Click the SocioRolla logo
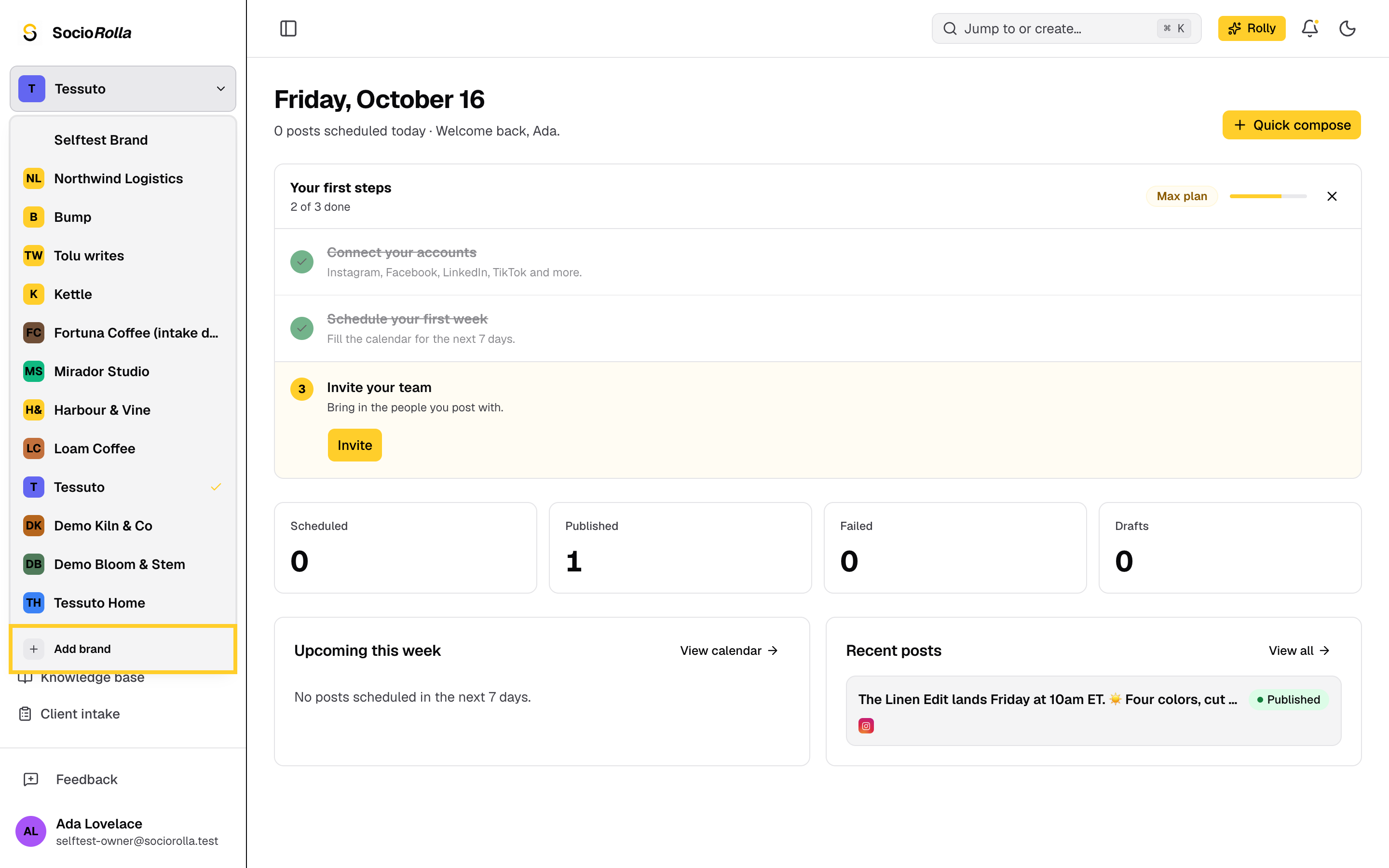The image size is (1389, 868). (x=77, y=33)
